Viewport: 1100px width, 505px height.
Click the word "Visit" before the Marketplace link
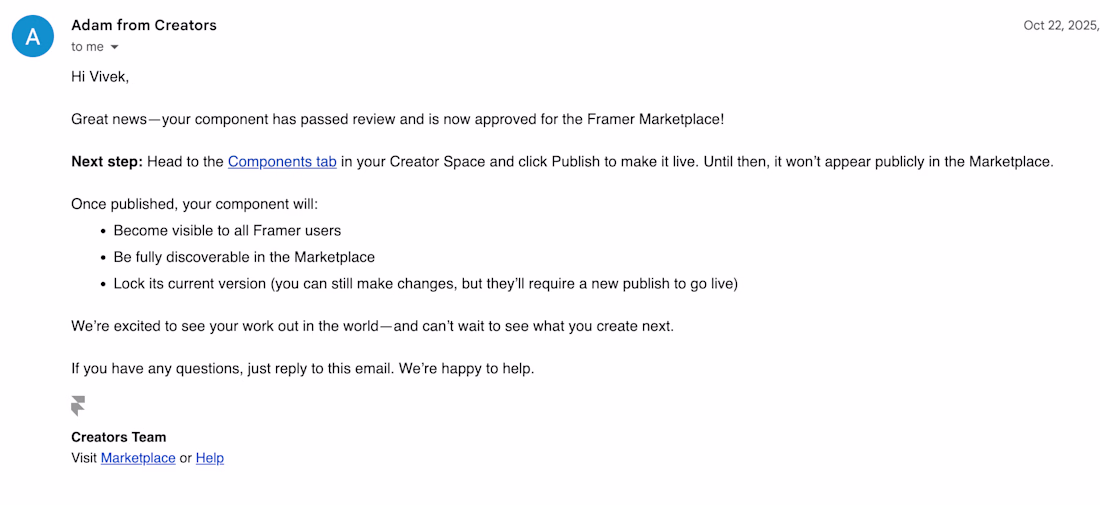84,458
